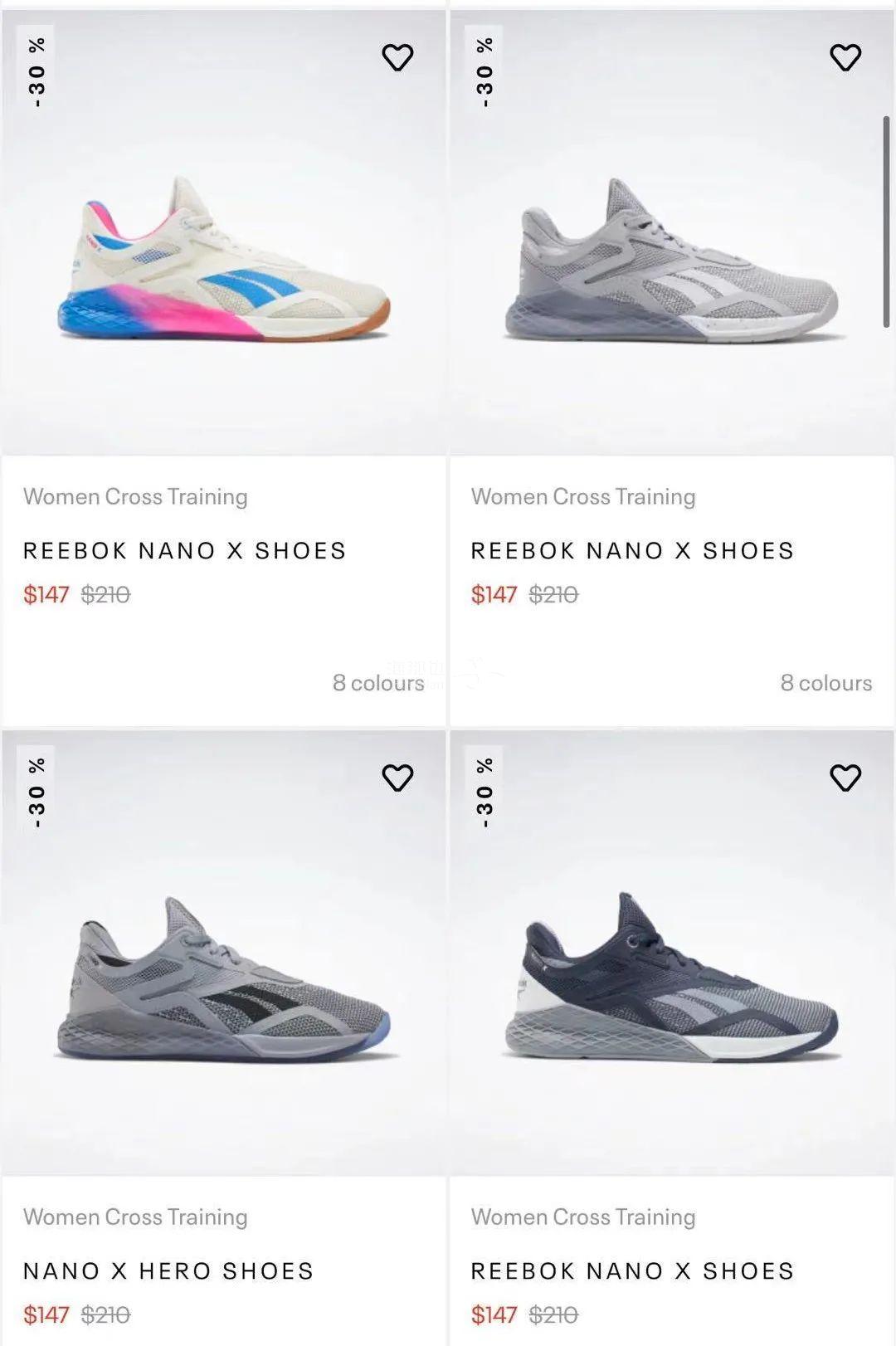This screenshot has height=1346, width=896.
Task: Click Women Cross Training above Nano X Hero
Action: [135, 1217]
